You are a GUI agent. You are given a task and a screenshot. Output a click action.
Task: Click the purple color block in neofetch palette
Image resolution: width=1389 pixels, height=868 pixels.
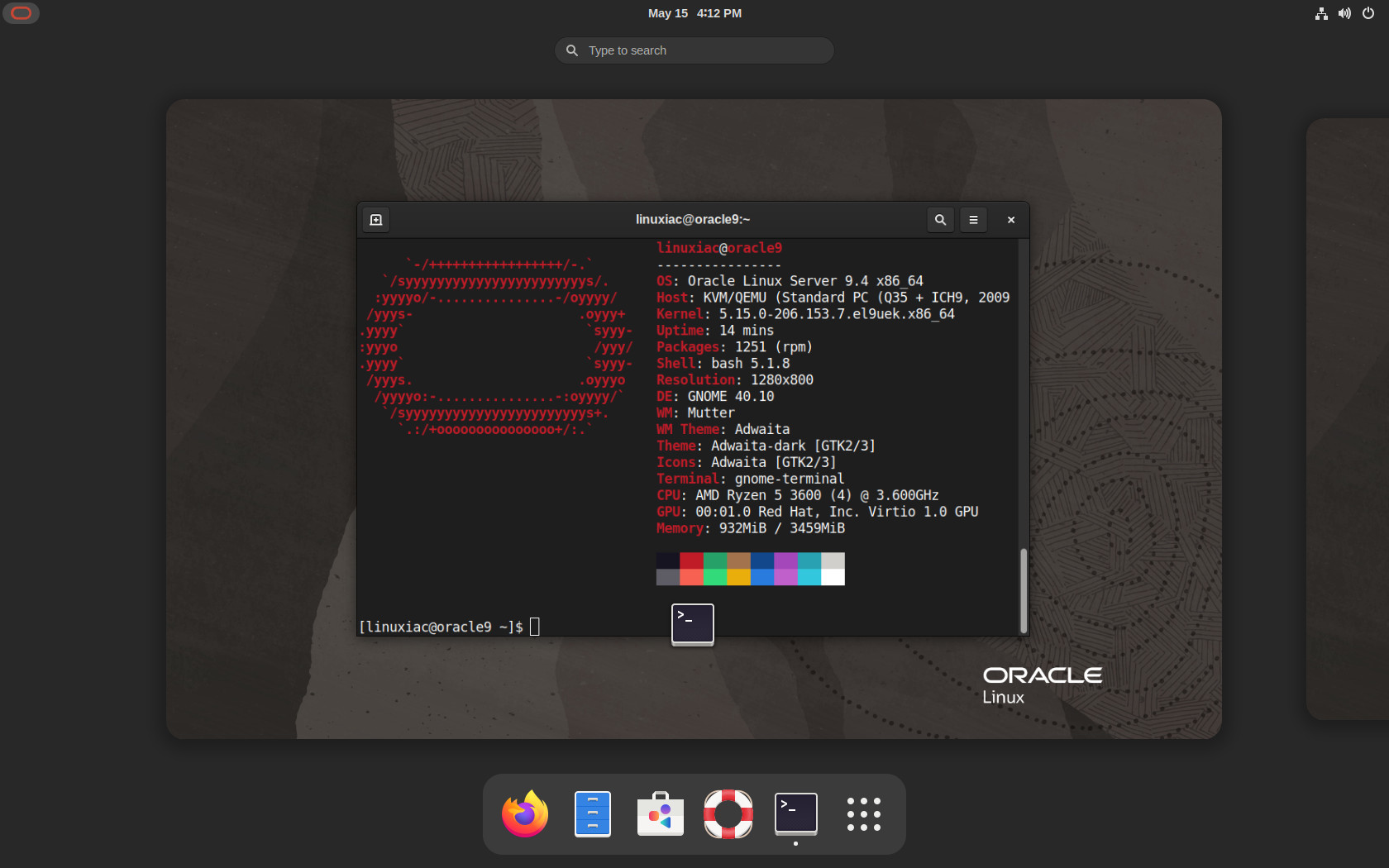coord(785,560)
